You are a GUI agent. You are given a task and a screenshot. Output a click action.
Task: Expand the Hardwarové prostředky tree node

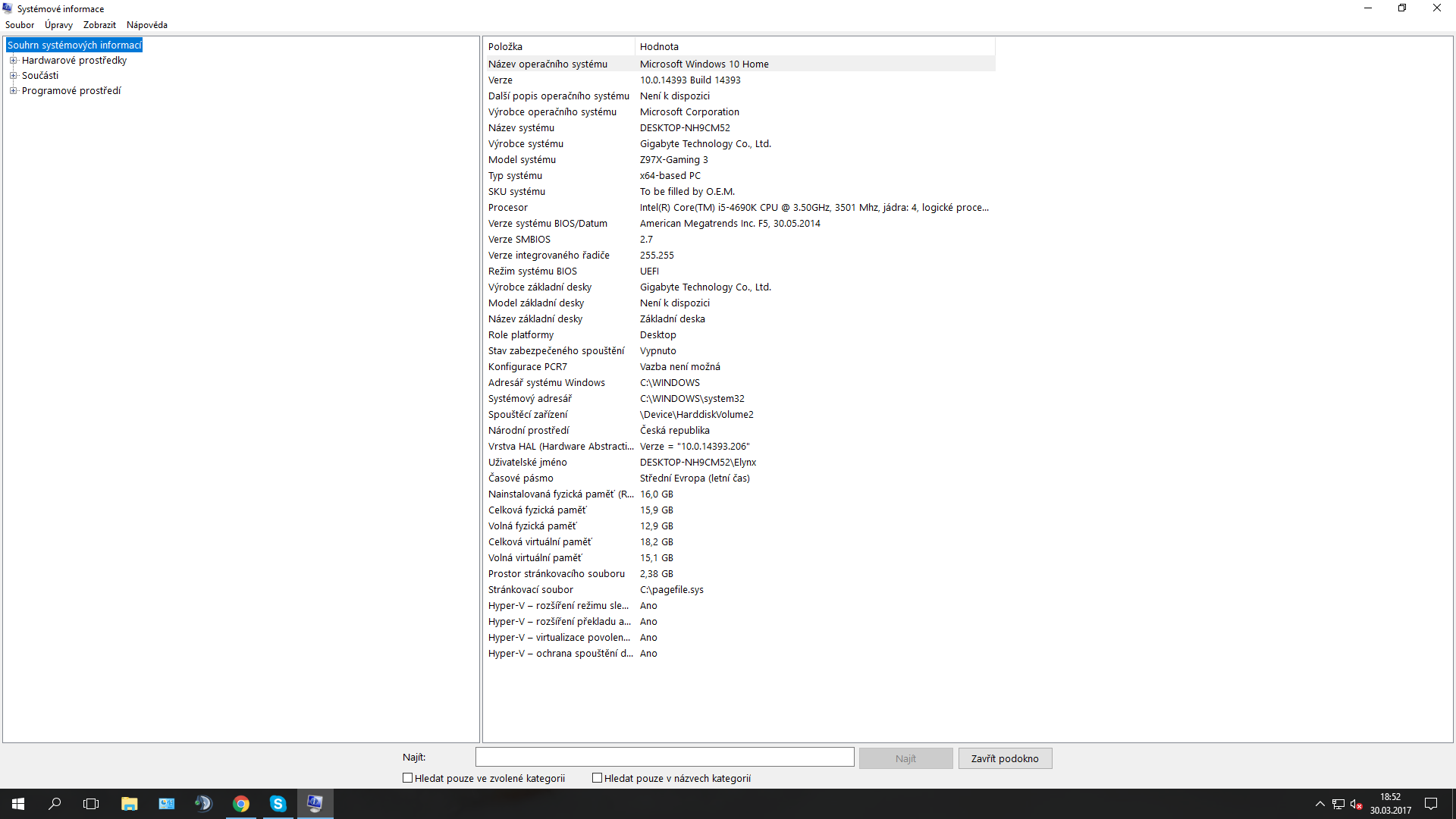pos(13,61)
